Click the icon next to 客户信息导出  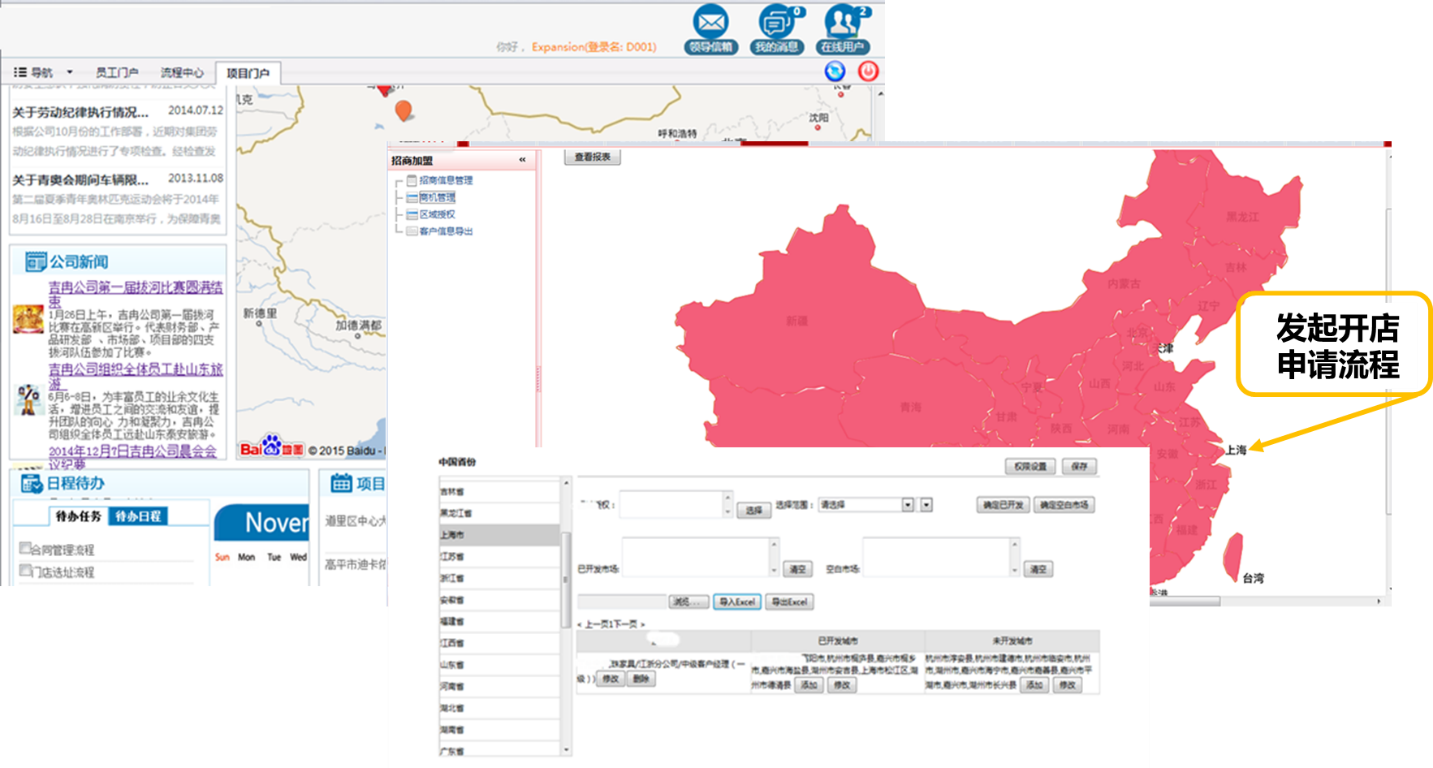click(x=412, y=231)
